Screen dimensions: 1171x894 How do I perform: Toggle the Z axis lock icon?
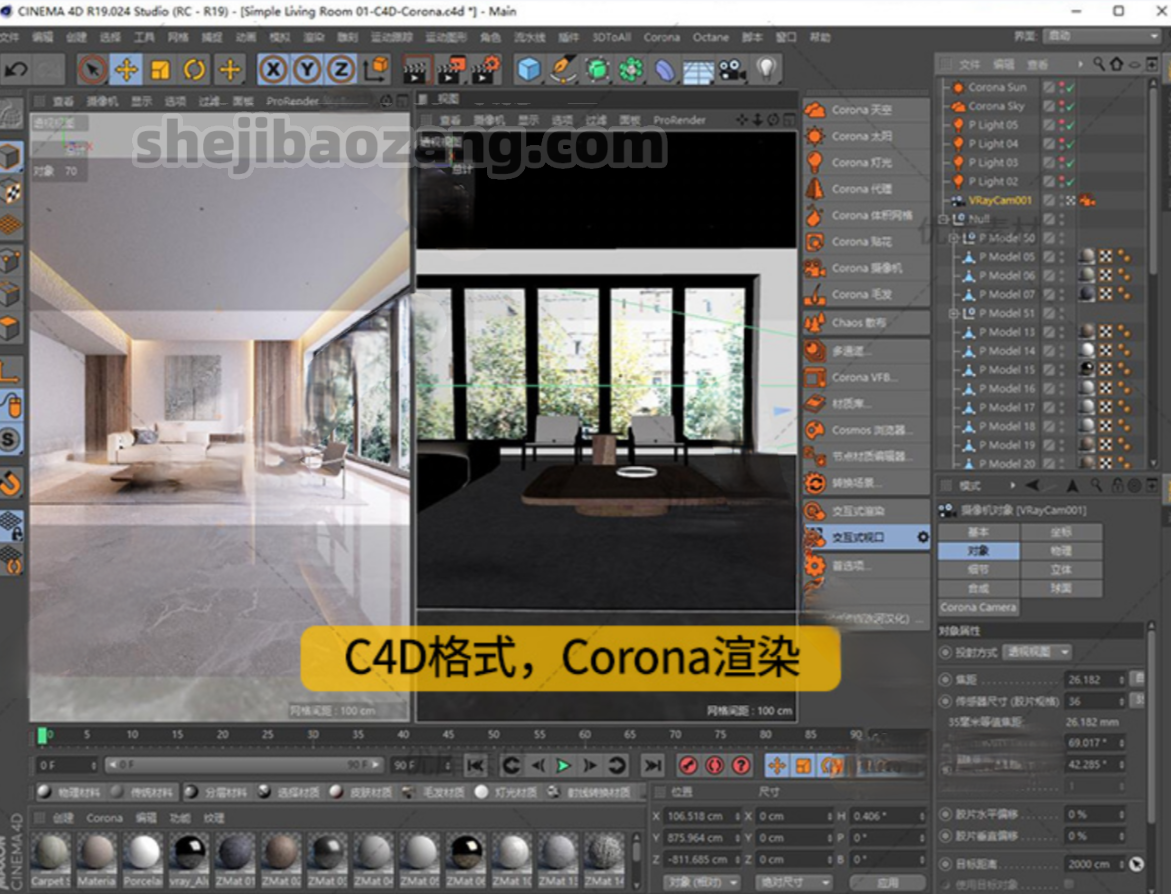341,69
